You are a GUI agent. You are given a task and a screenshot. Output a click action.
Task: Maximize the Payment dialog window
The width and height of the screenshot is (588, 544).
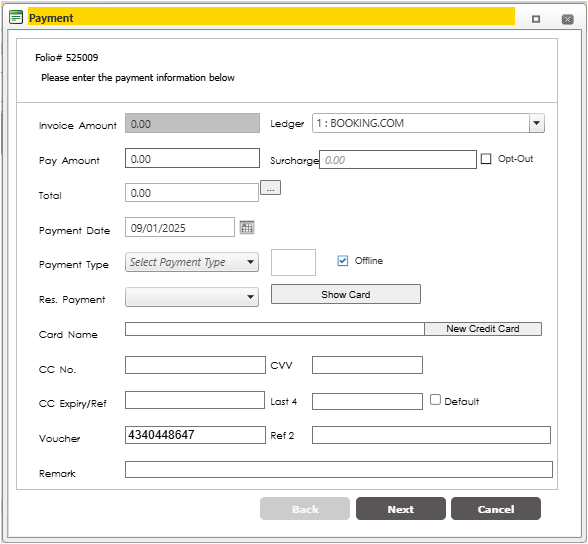point(536,19)
